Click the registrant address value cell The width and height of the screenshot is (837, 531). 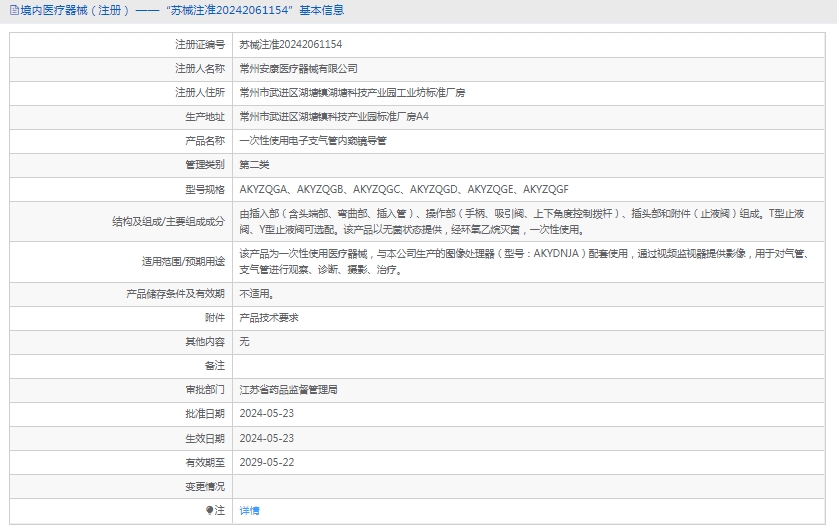352,93
